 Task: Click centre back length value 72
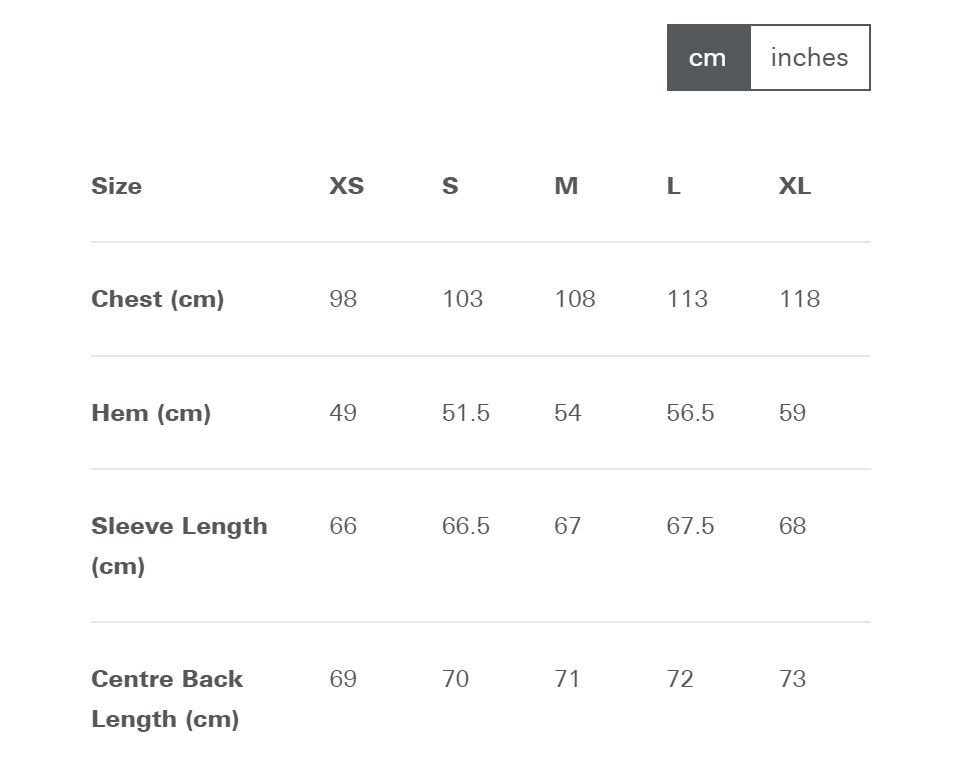680,679
